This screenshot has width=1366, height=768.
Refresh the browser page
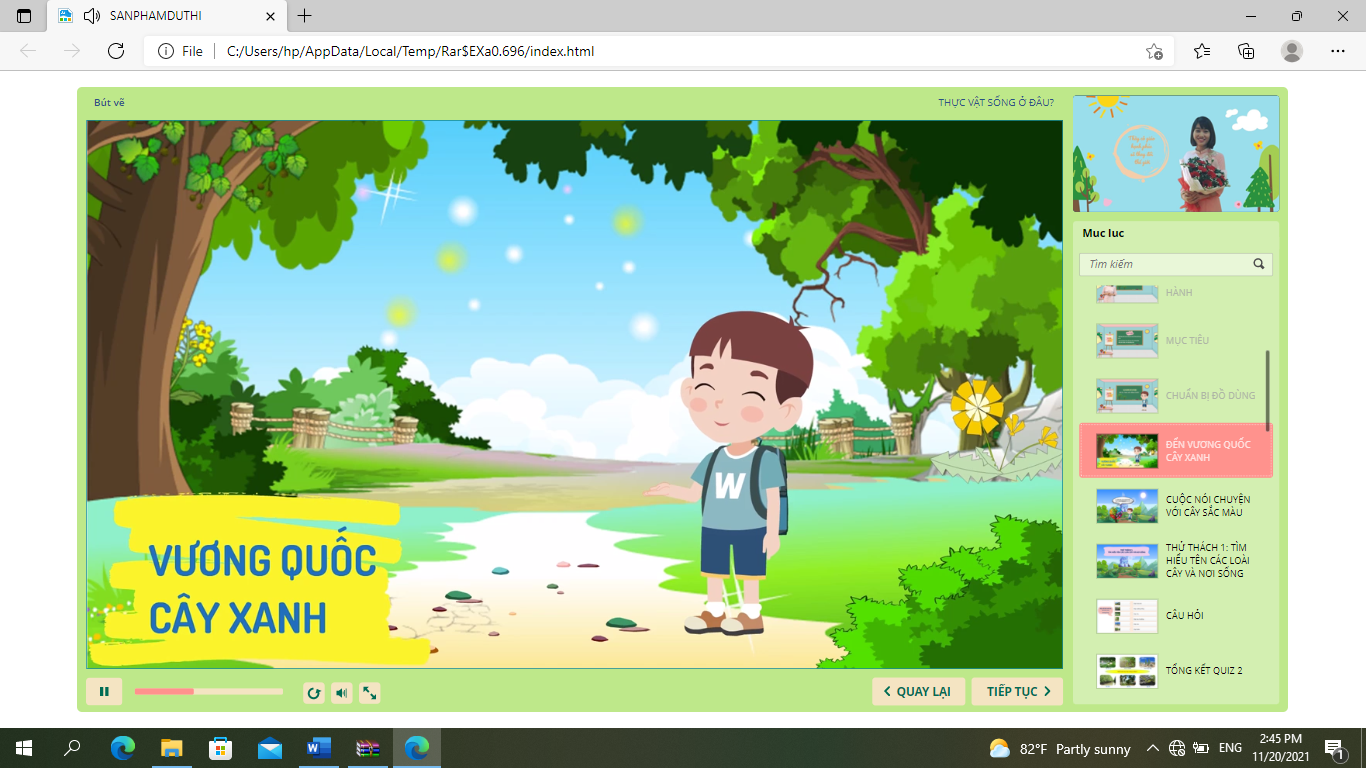tap(116, 51)
